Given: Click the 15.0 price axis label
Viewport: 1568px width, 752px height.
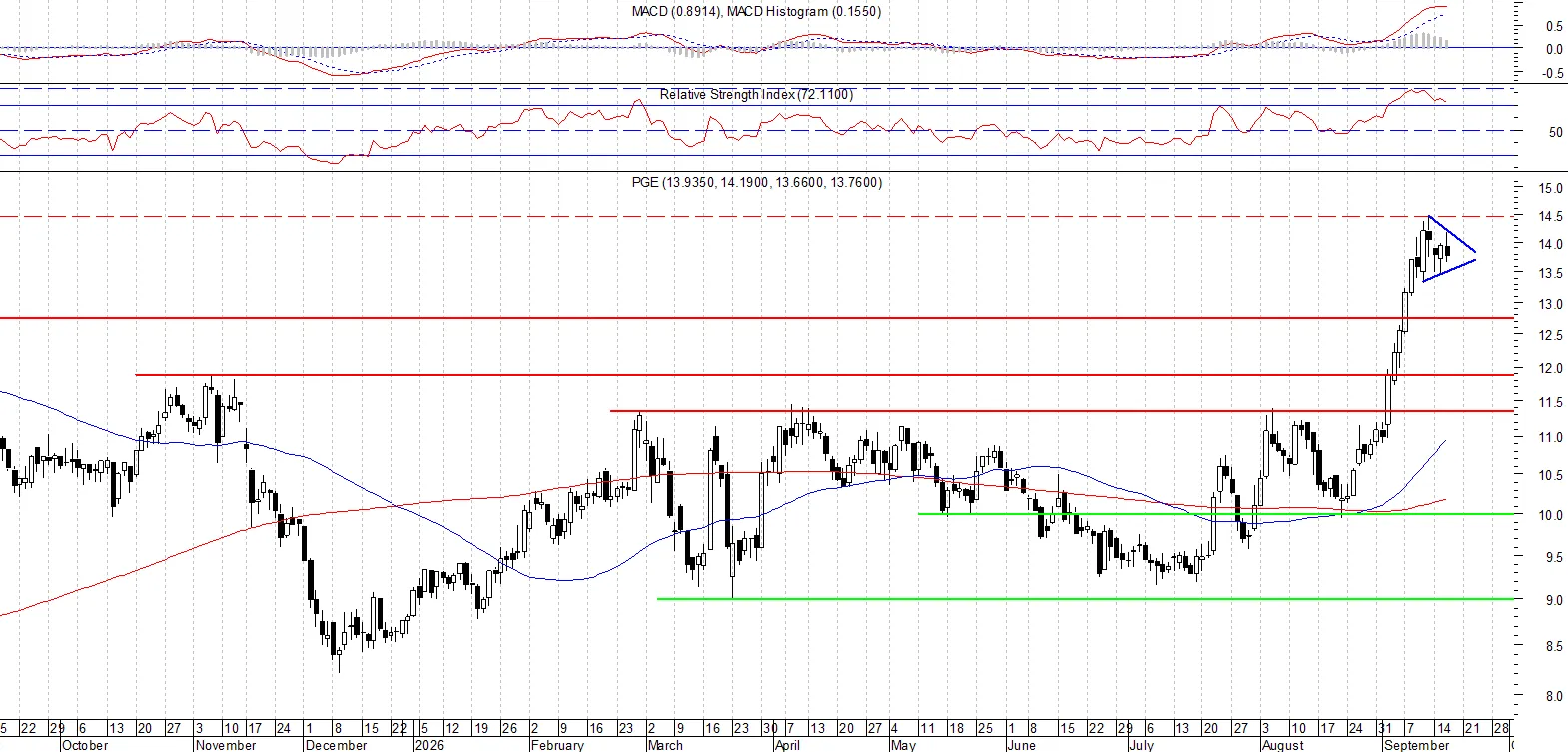Looking at the screenshot, I should (x=1550, y=188).
